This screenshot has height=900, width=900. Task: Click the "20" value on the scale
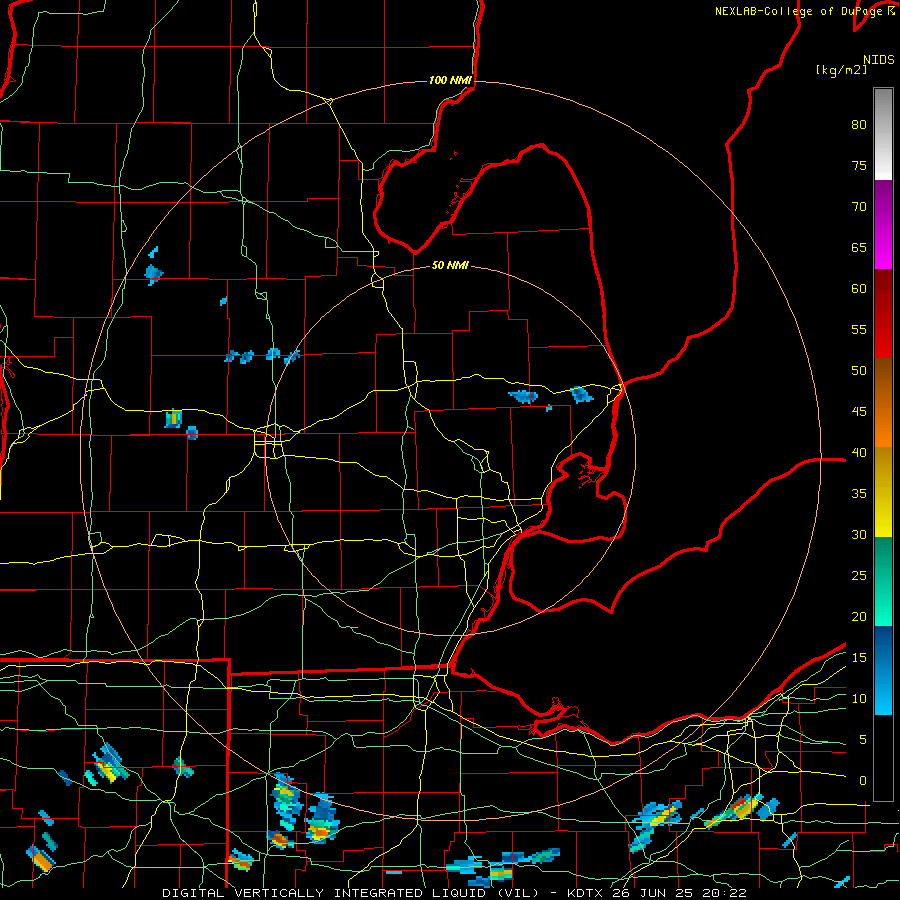pyautogui.click(x=859, y=617)
